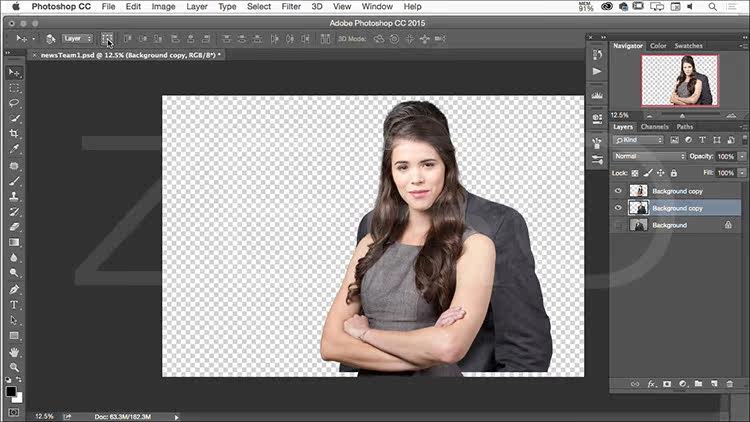Screen dimensions: 750x422
Task: Toggle Auto-Select checkbox in options bar
Action: [50, 39]
